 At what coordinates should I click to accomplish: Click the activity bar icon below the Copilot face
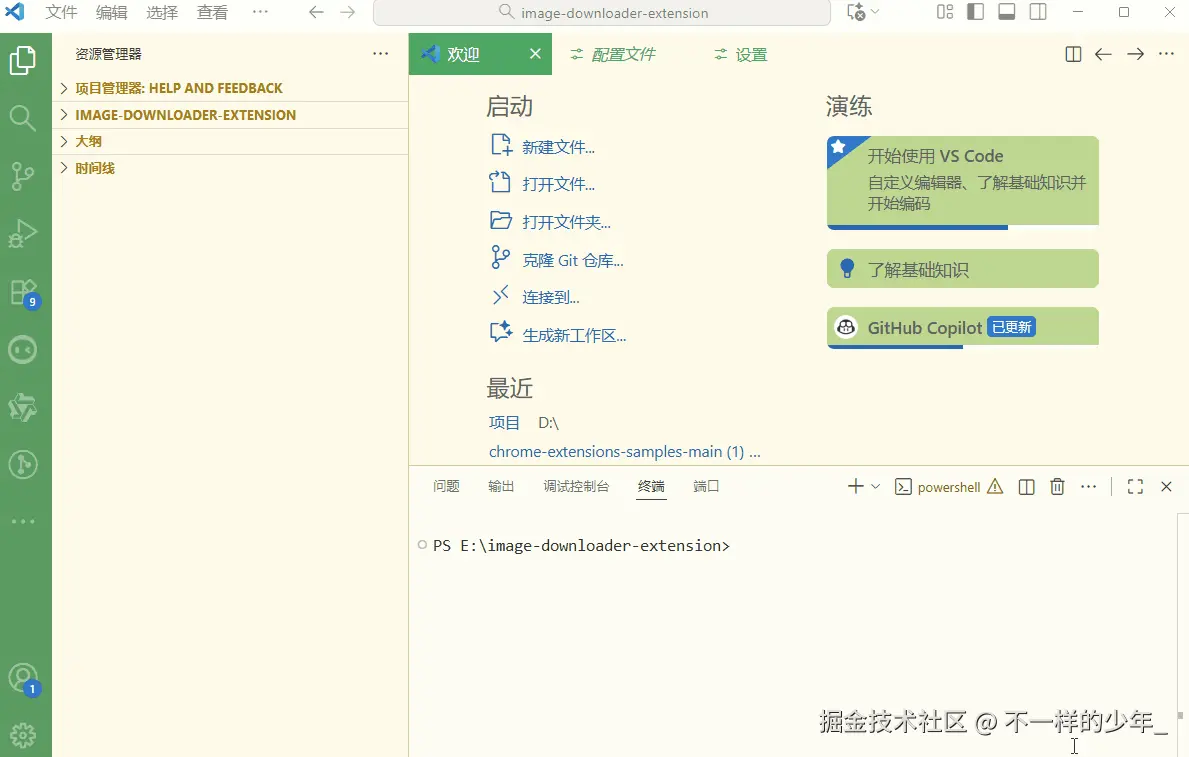tap(23, 407)
